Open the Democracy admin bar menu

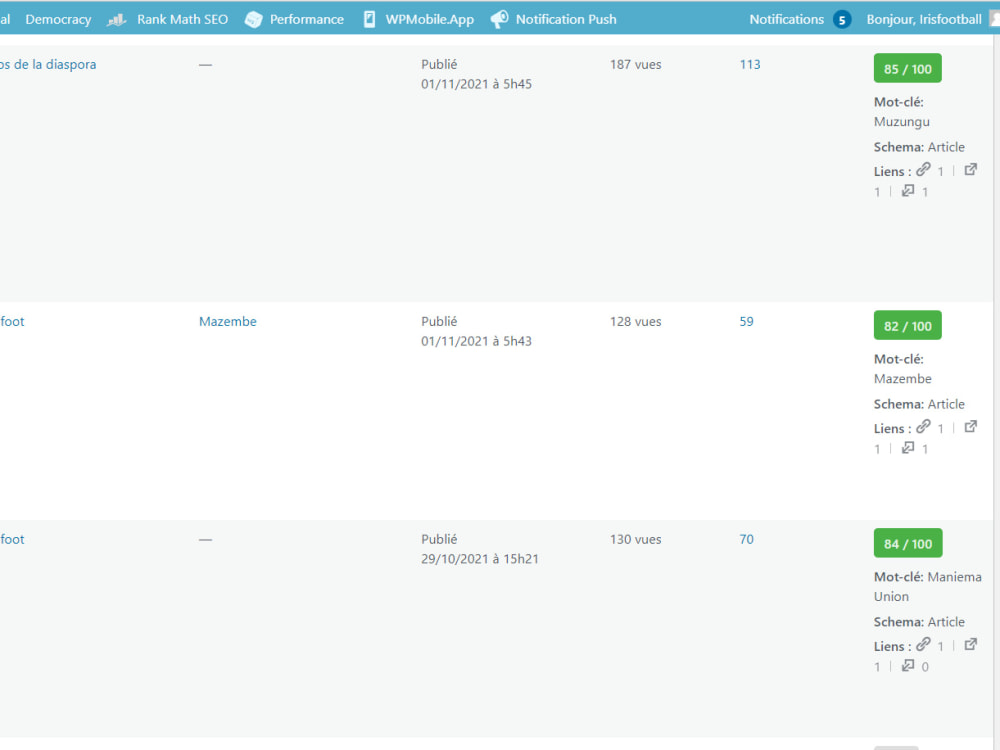(x=58, y=19)
